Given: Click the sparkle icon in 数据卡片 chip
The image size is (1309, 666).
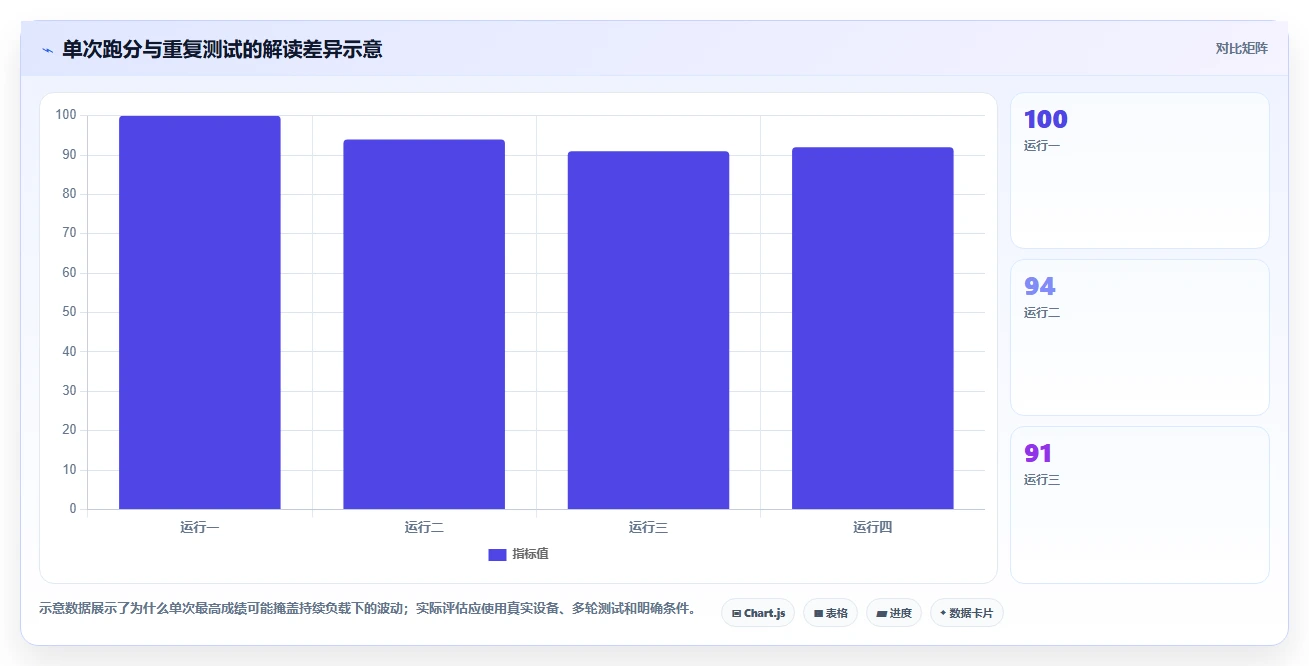Looking at the screenshot, I should click(943, 613).
